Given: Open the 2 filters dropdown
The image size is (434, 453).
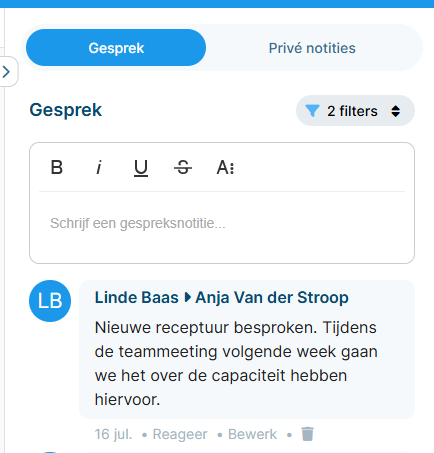Looking at the screenshot, I should 355,111.
